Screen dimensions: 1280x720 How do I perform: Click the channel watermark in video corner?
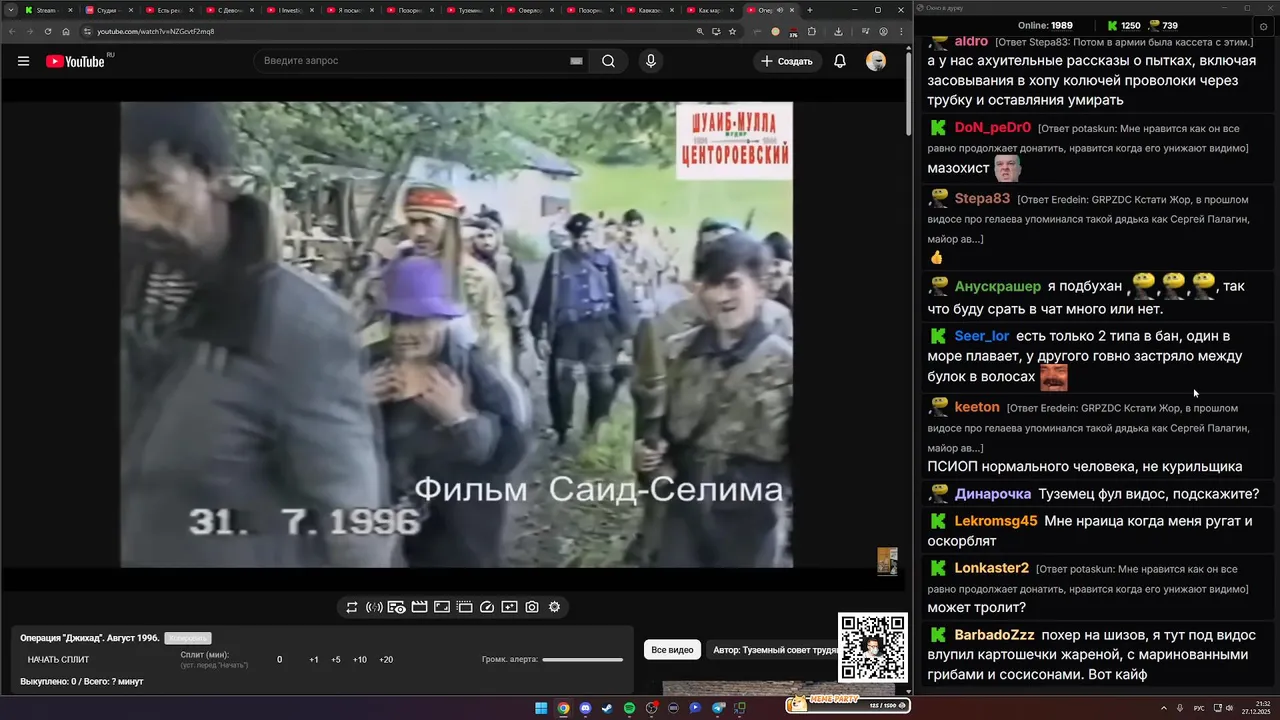(887, 561)
